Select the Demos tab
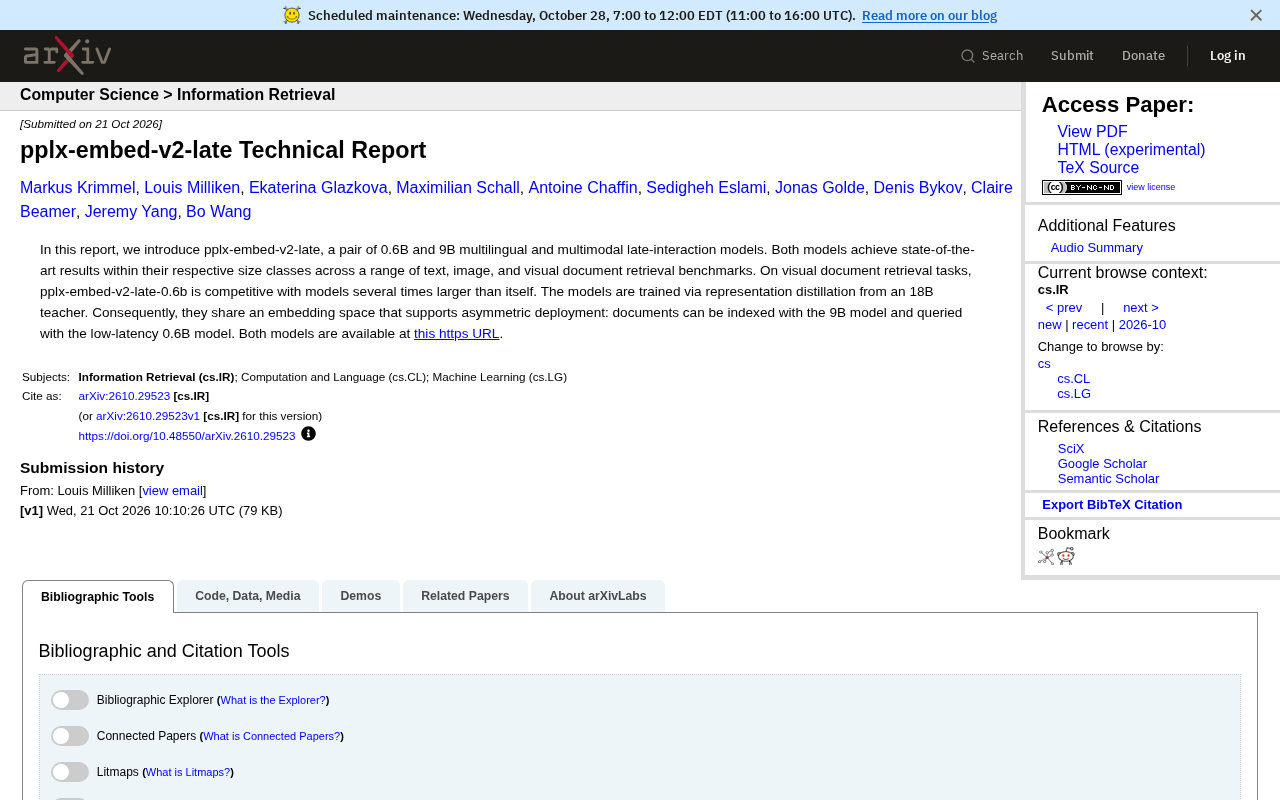This screenshot has width=1280, height=800. pos(361,596)
